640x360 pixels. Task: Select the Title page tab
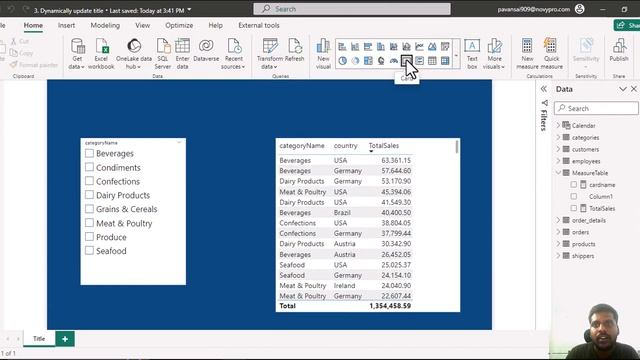[x=39, y=339]
